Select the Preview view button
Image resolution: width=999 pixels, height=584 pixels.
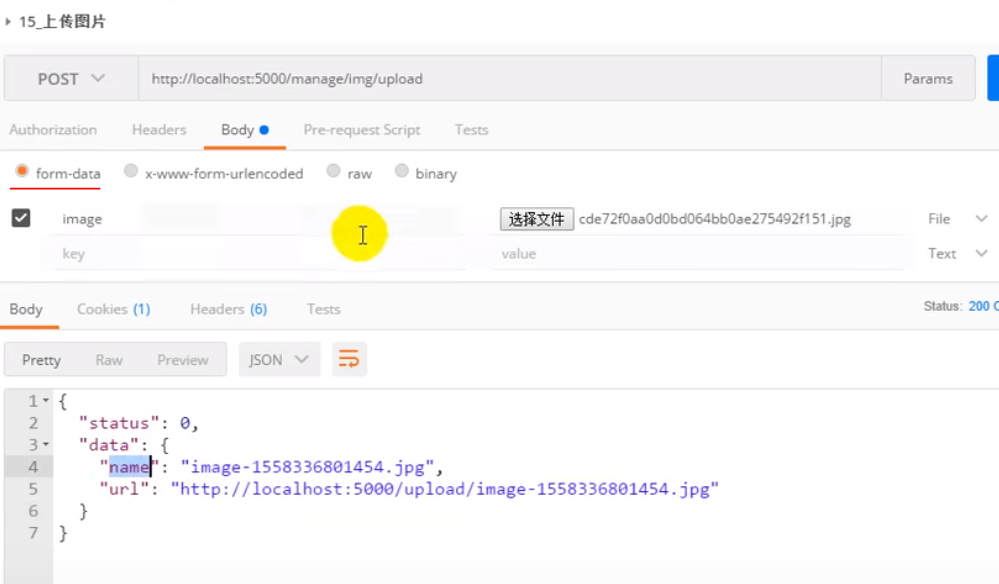click(x=183, y=360)
